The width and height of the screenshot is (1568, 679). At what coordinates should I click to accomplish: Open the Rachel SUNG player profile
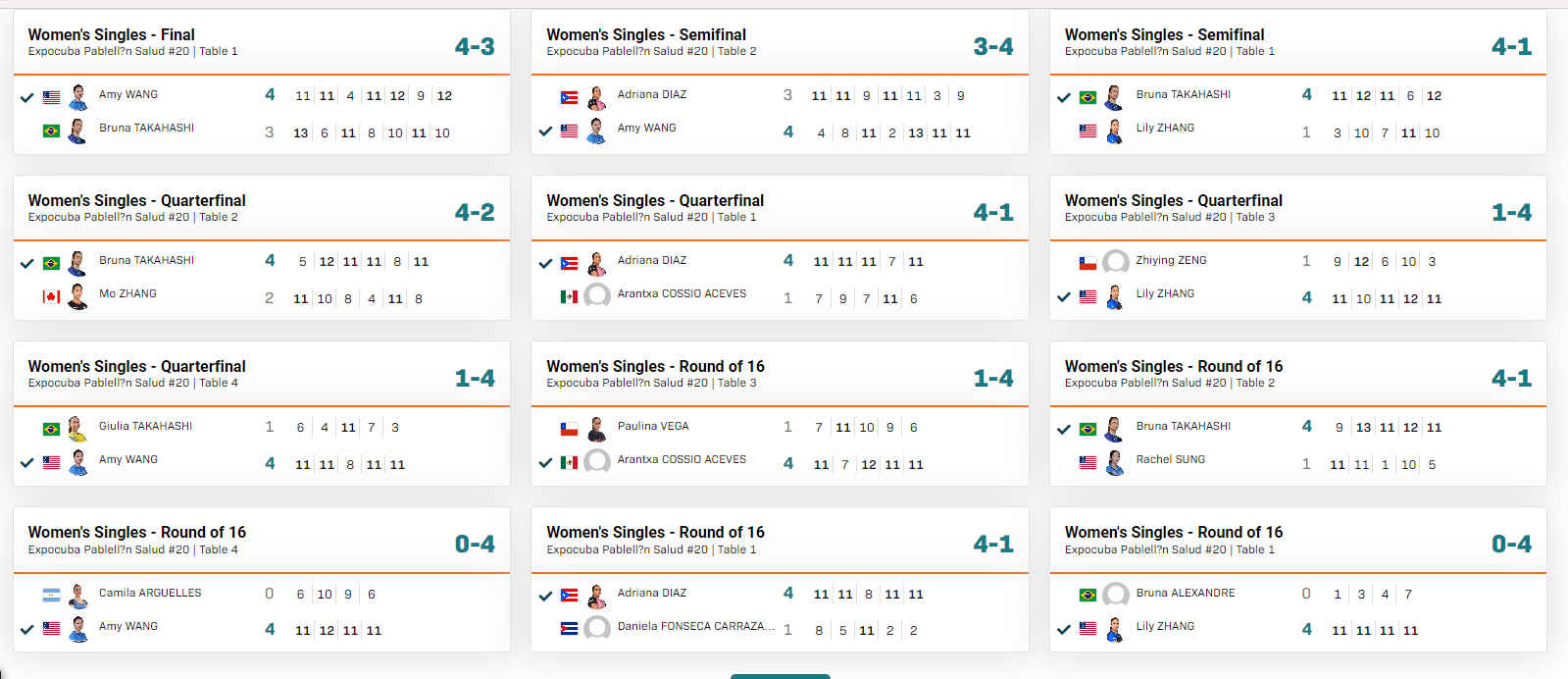pos(1170,459)
